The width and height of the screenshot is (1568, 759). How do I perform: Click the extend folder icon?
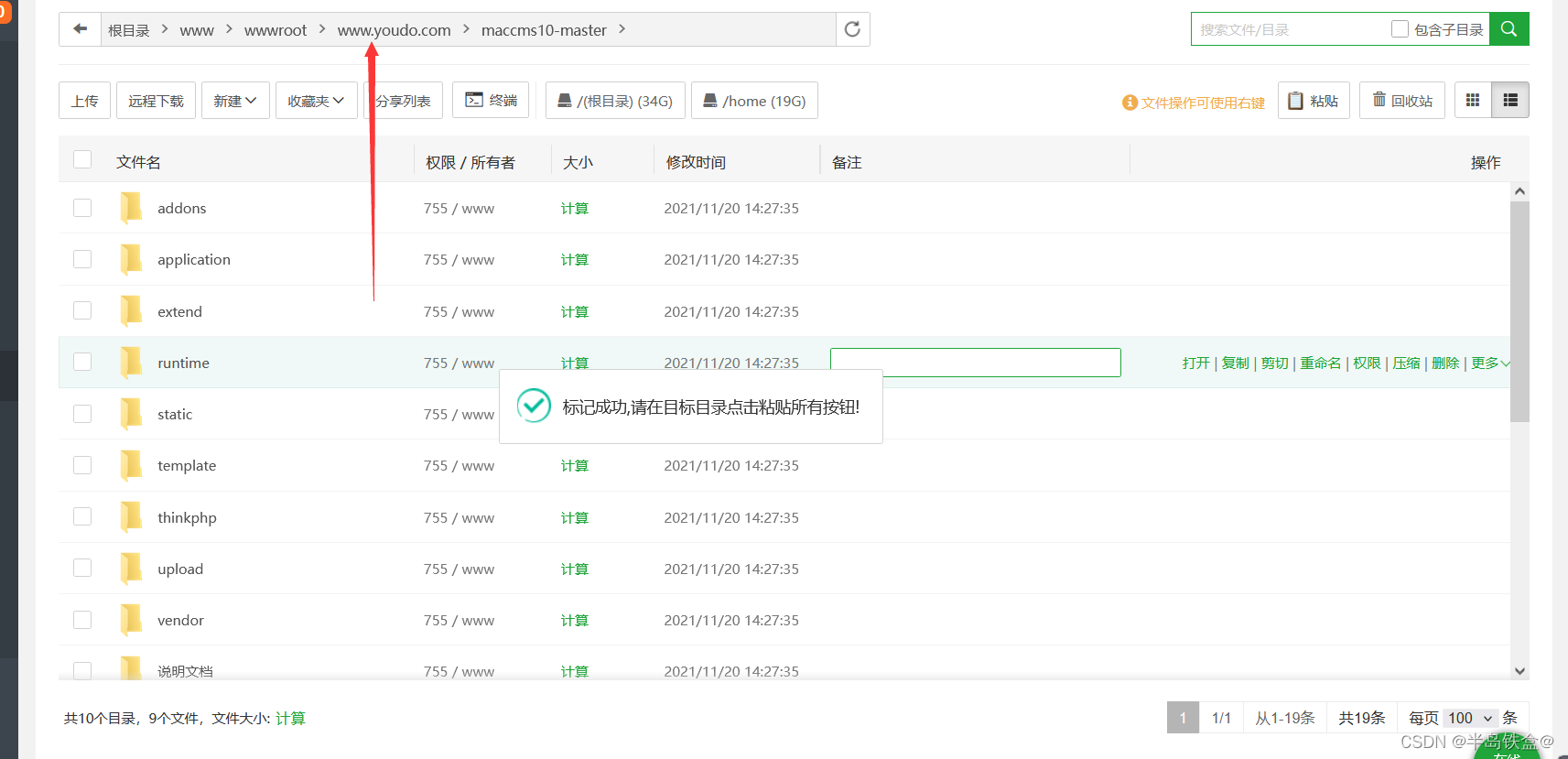click(x=131, y=311)
